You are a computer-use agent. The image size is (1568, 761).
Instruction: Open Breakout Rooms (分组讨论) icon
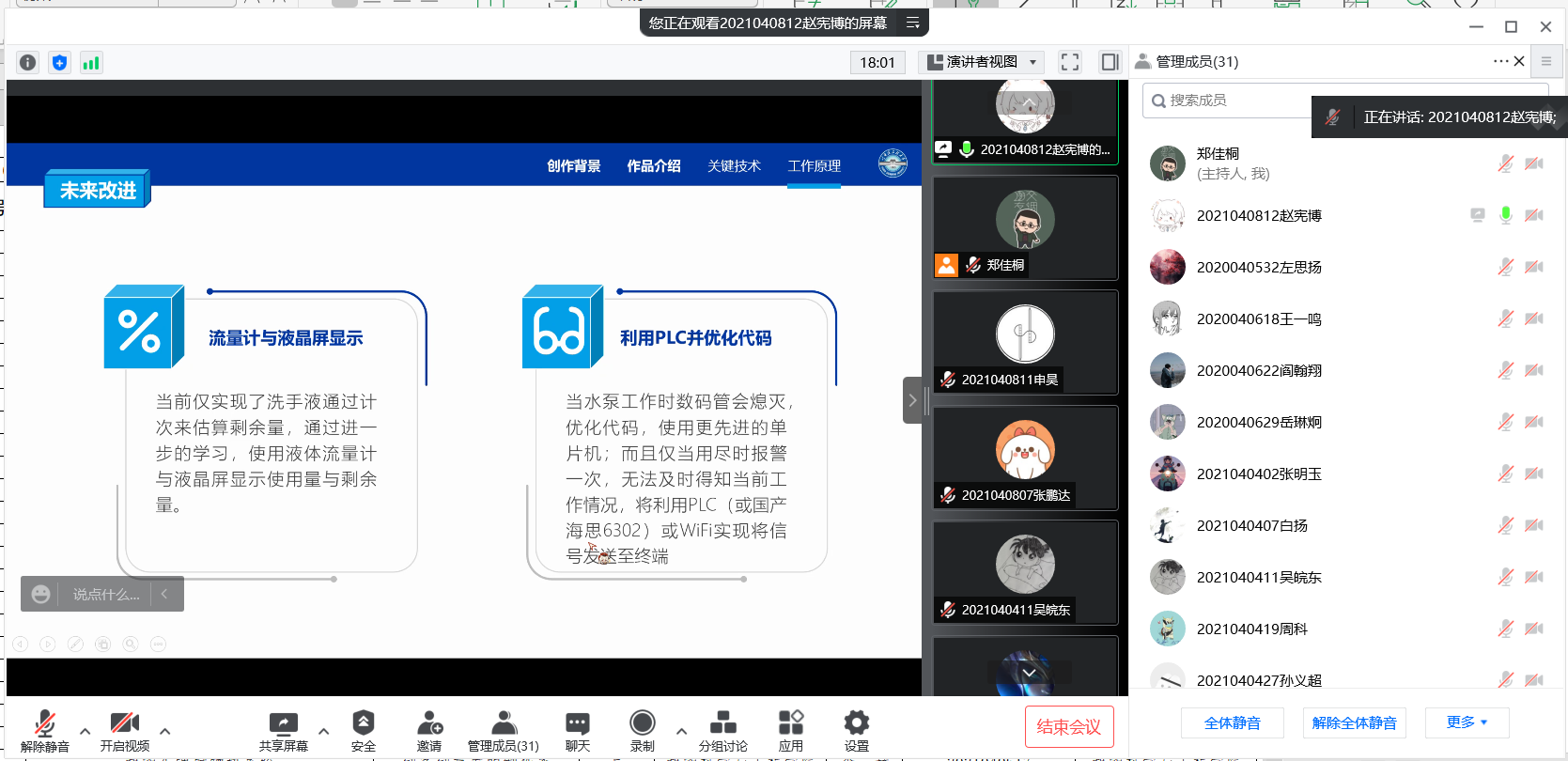coord(722,730)
